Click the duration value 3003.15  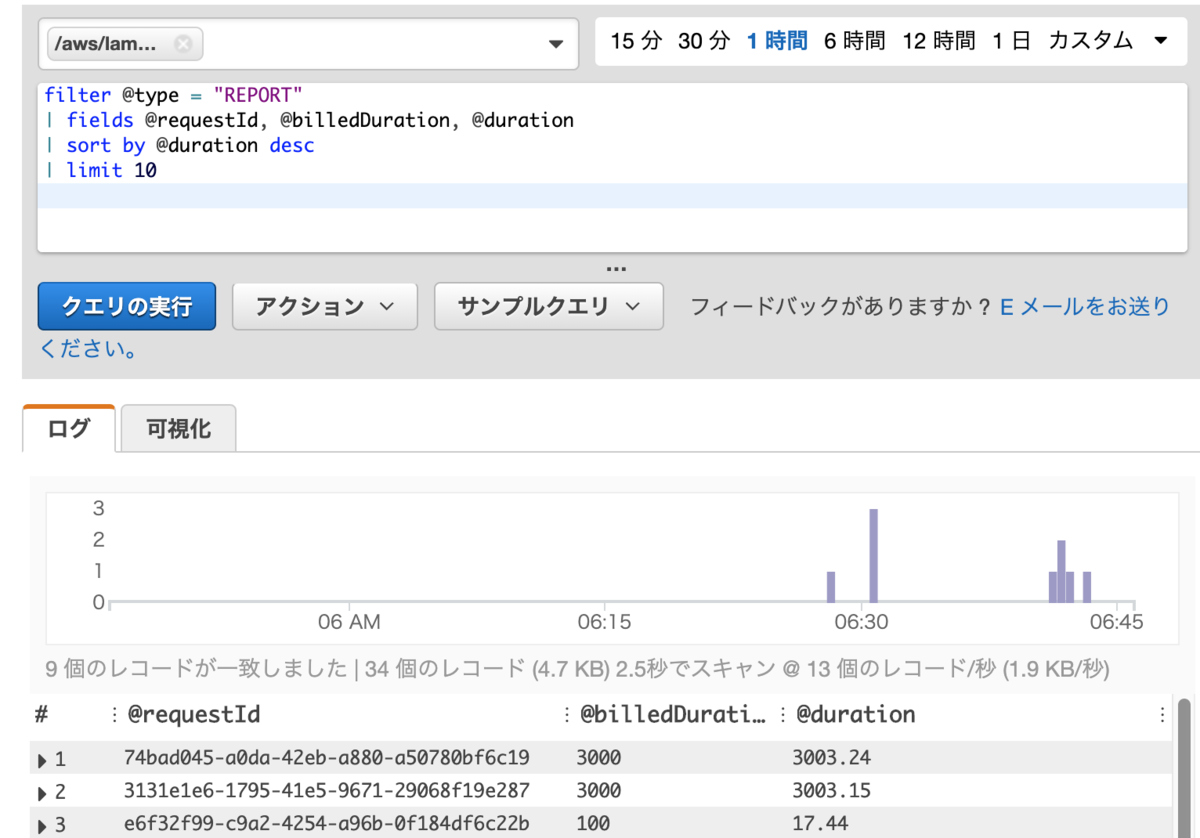tap(830, 791)
